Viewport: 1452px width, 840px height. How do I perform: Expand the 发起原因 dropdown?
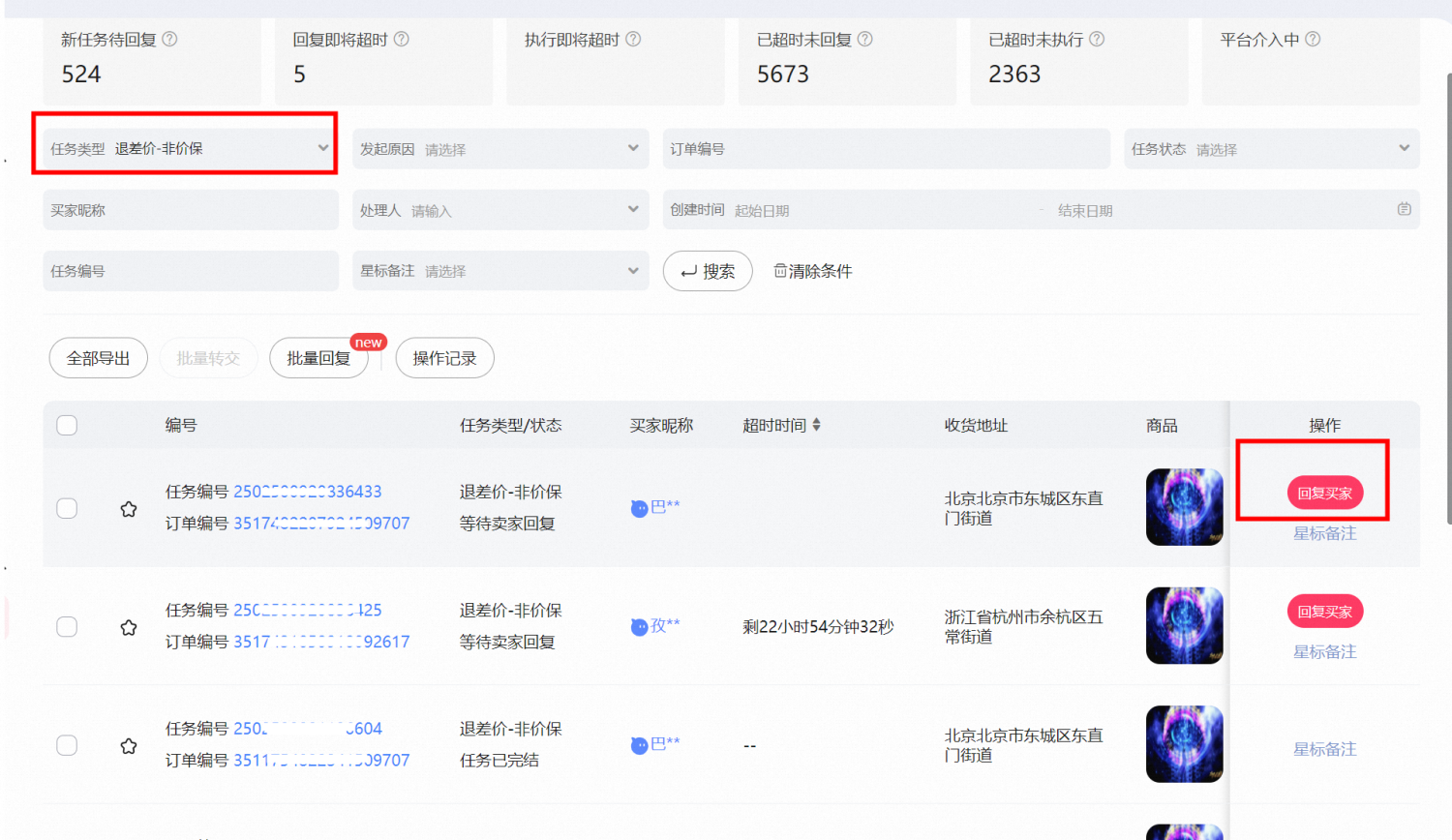click(500, 149)
